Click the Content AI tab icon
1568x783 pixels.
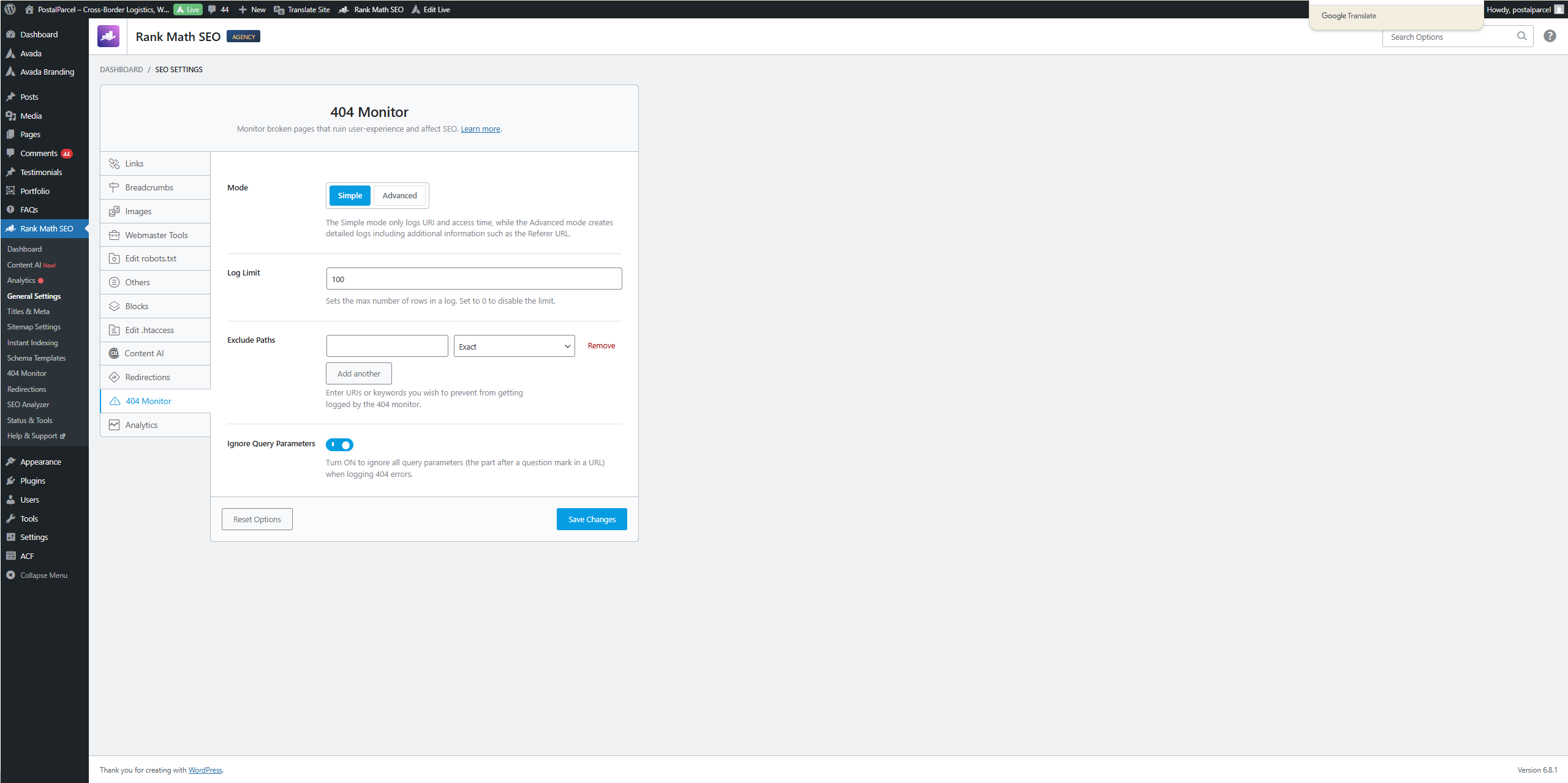(114, 353)
